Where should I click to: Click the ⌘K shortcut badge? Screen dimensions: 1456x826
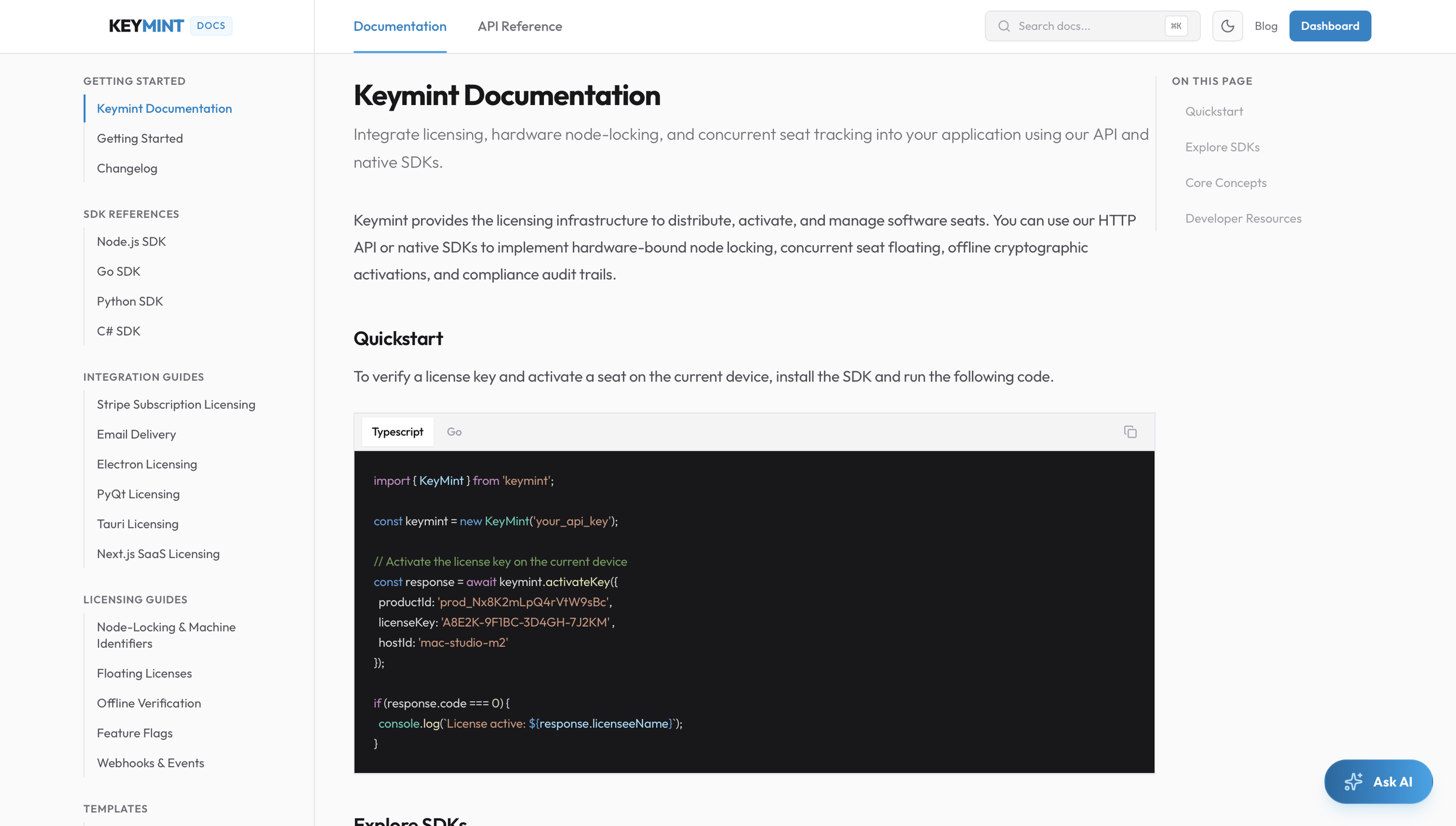point(1176,26)
